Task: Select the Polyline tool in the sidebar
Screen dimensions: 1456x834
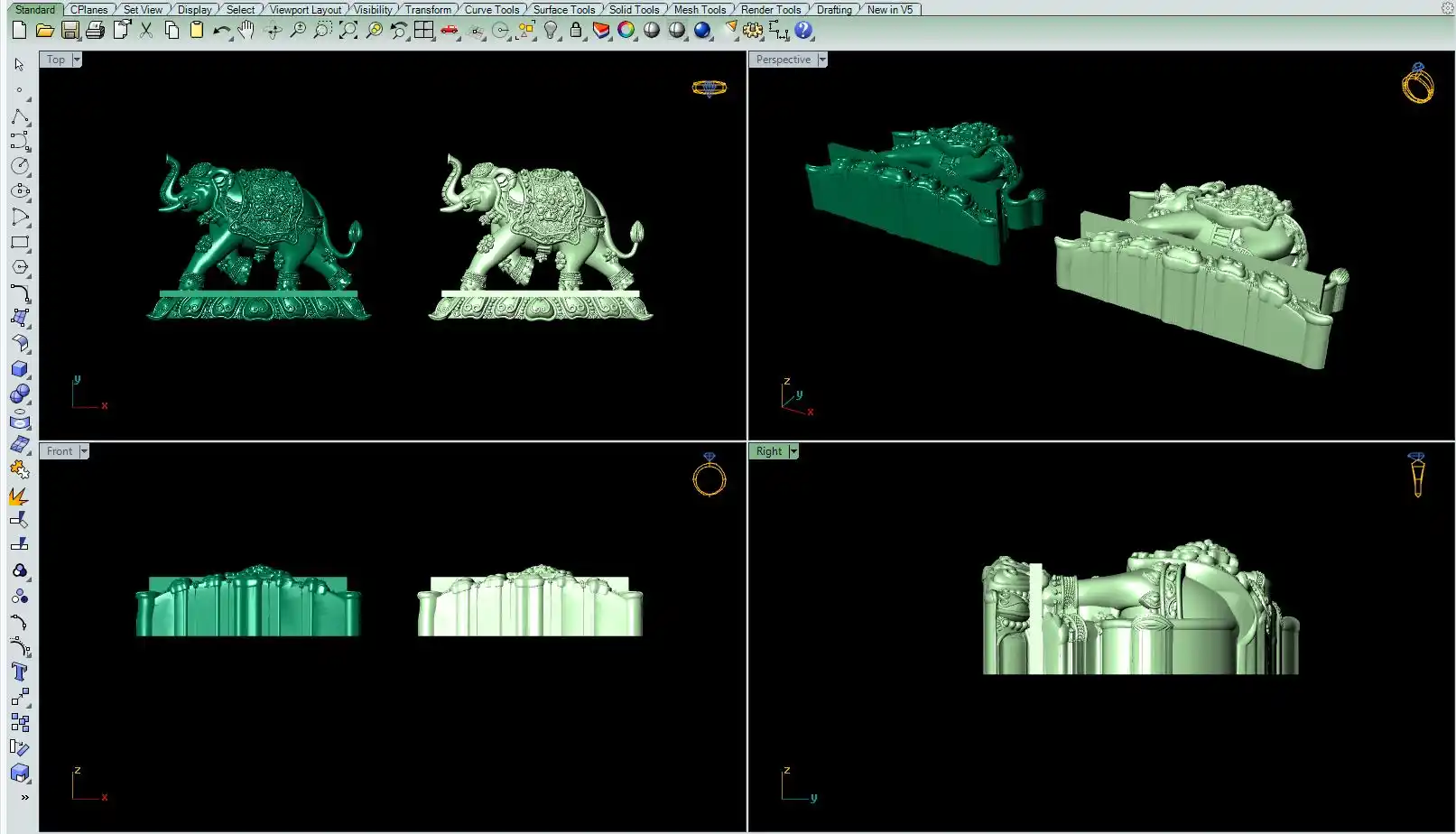Action: [x=20, y=117]
